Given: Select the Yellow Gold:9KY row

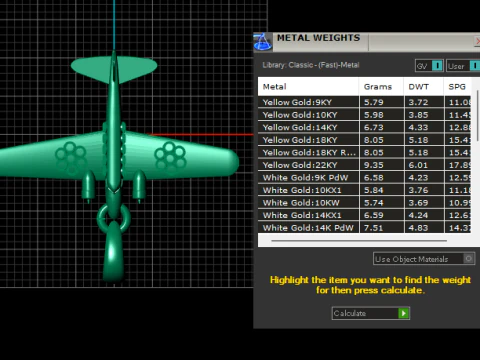Looking at the screenshot, I should [x=364, y=102].
